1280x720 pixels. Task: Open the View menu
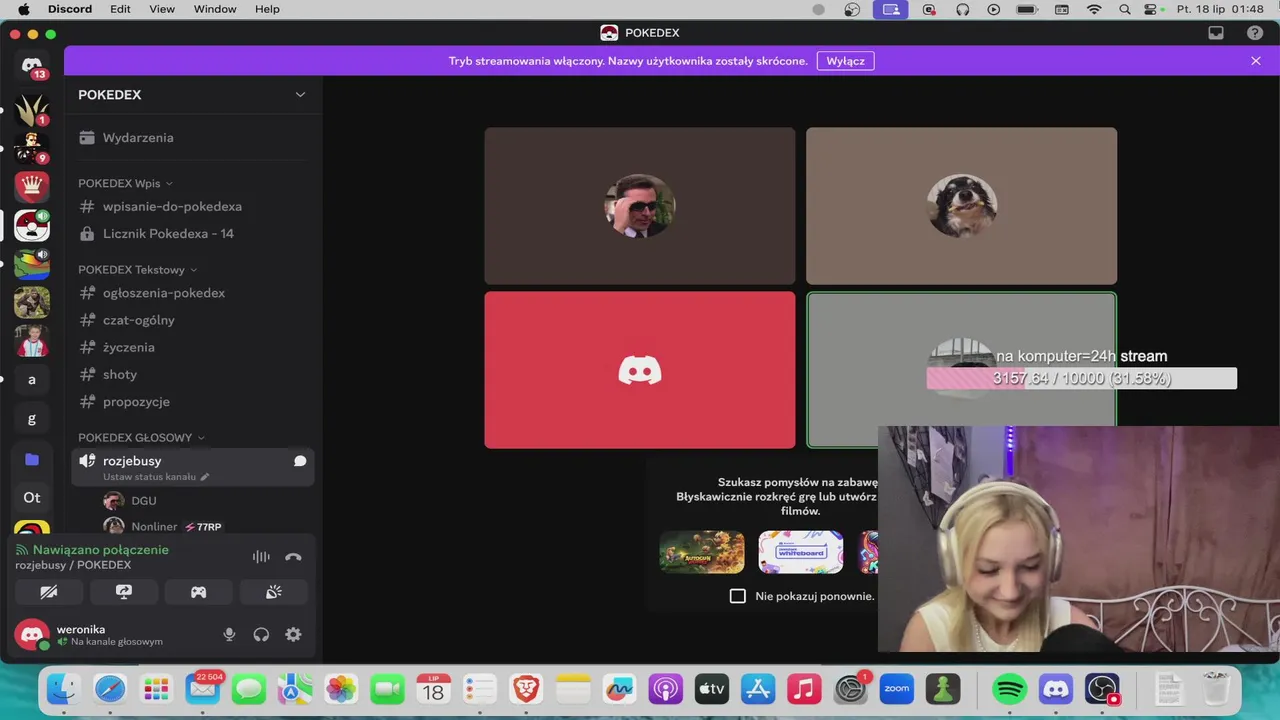tap(162, 9)
